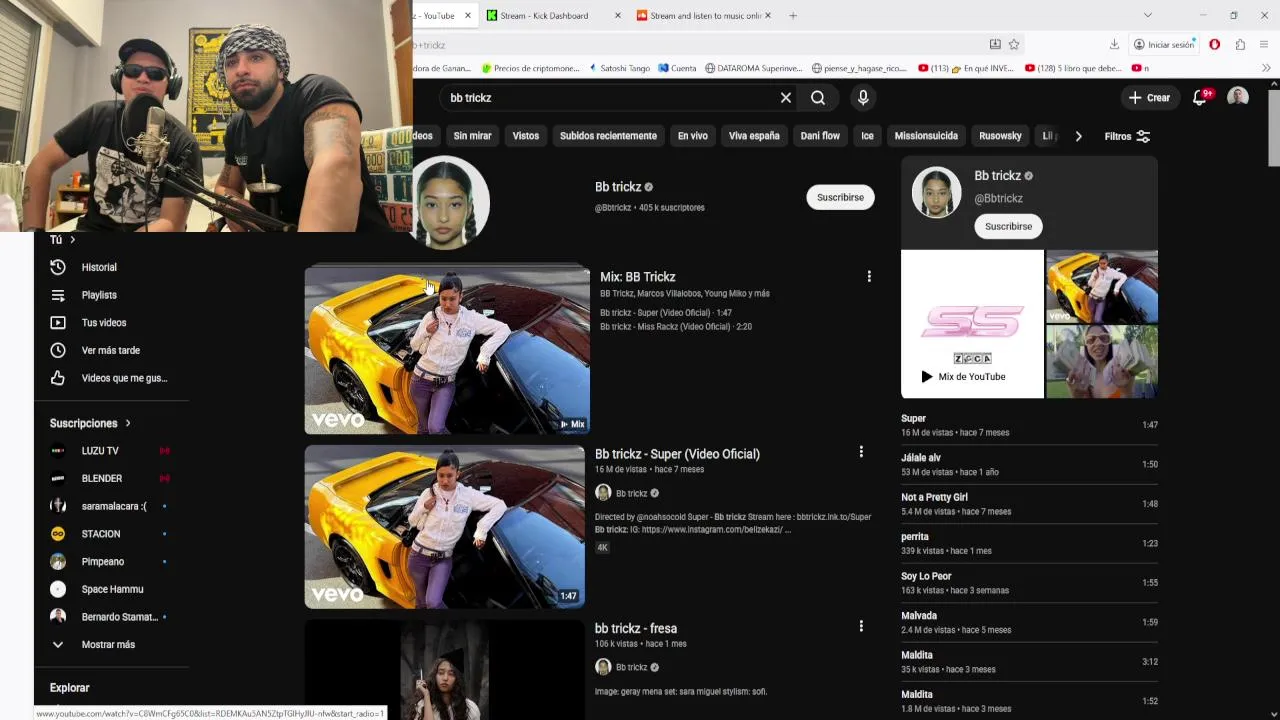Viewport: 1280px width, 720px height.
Task: Play Mix de YouTube in side card
Action: [x=963, y=377]
